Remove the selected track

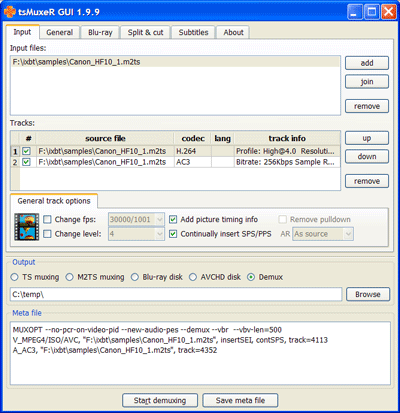pos(367,181)
